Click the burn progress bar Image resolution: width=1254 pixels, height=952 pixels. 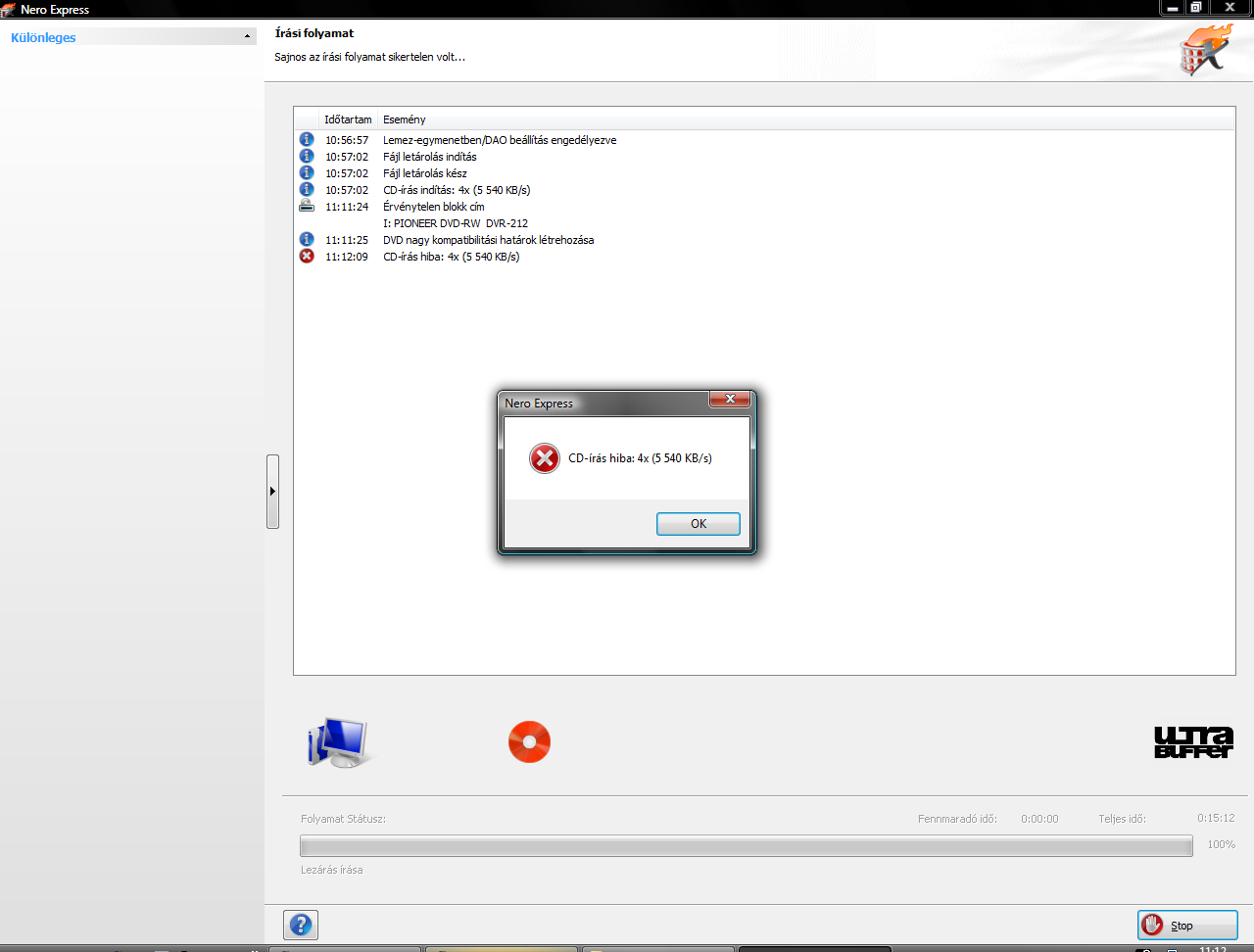click(x=747, y=846)
